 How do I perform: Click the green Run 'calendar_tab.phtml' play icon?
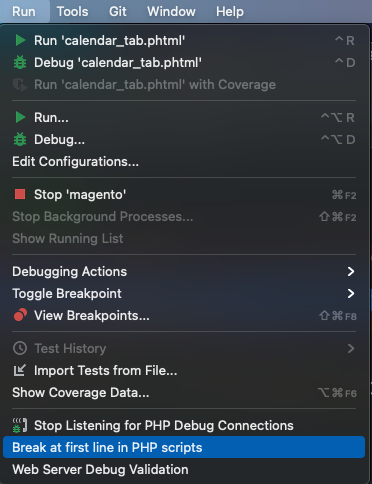[20, 40]
